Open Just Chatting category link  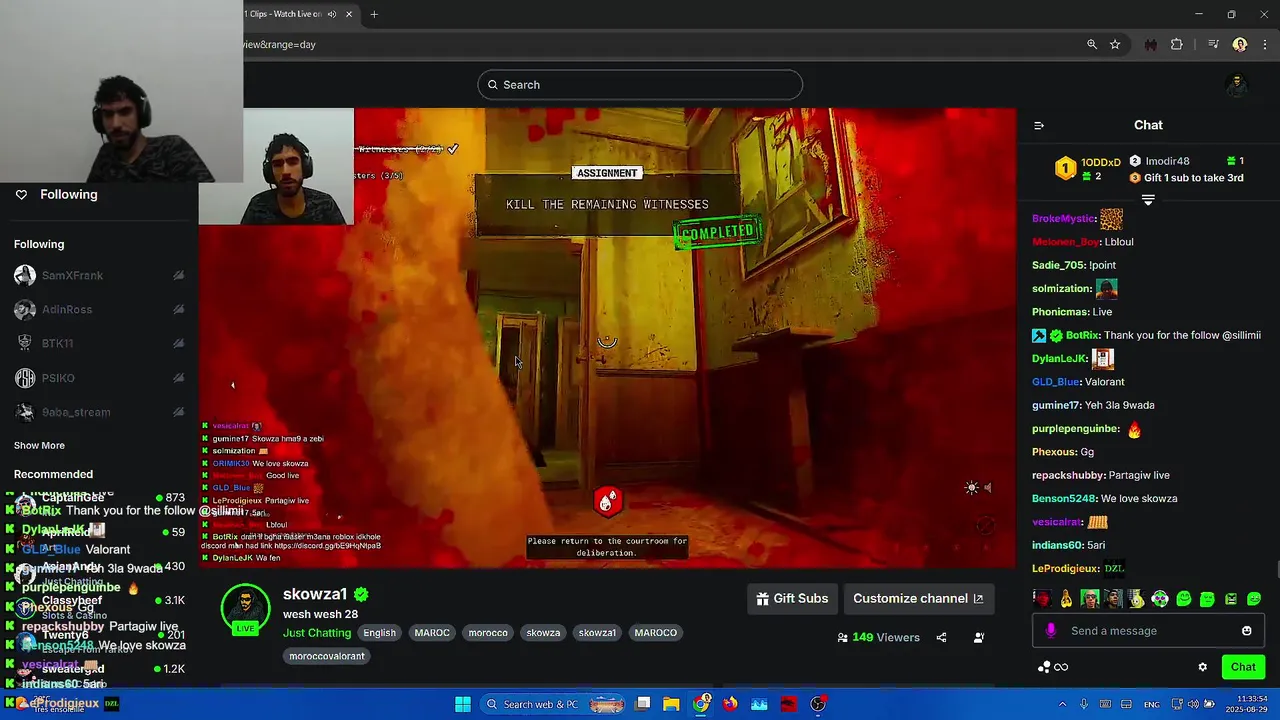click(x=317, y=633)
